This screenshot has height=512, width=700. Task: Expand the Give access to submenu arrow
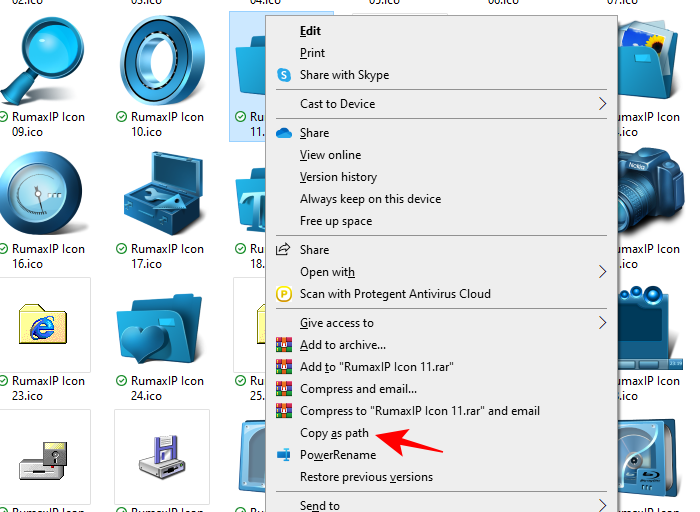602,323
